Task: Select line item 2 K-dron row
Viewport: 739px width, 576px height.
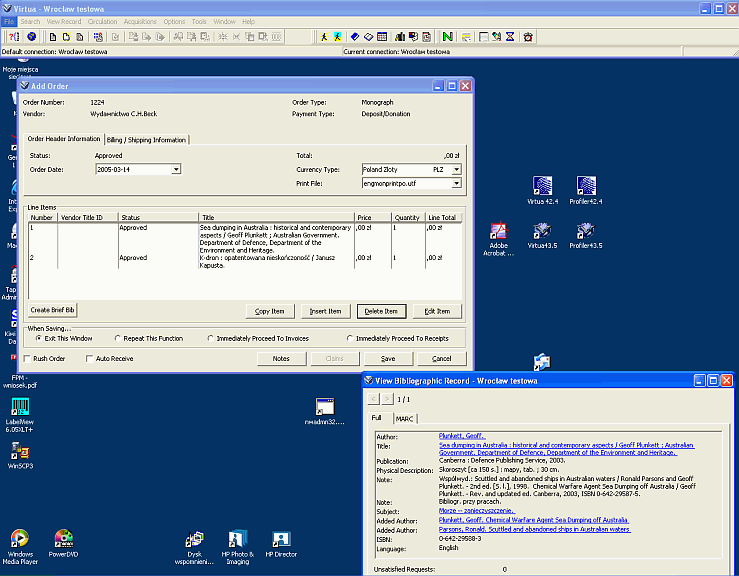Action: click(x=245, y=262)
